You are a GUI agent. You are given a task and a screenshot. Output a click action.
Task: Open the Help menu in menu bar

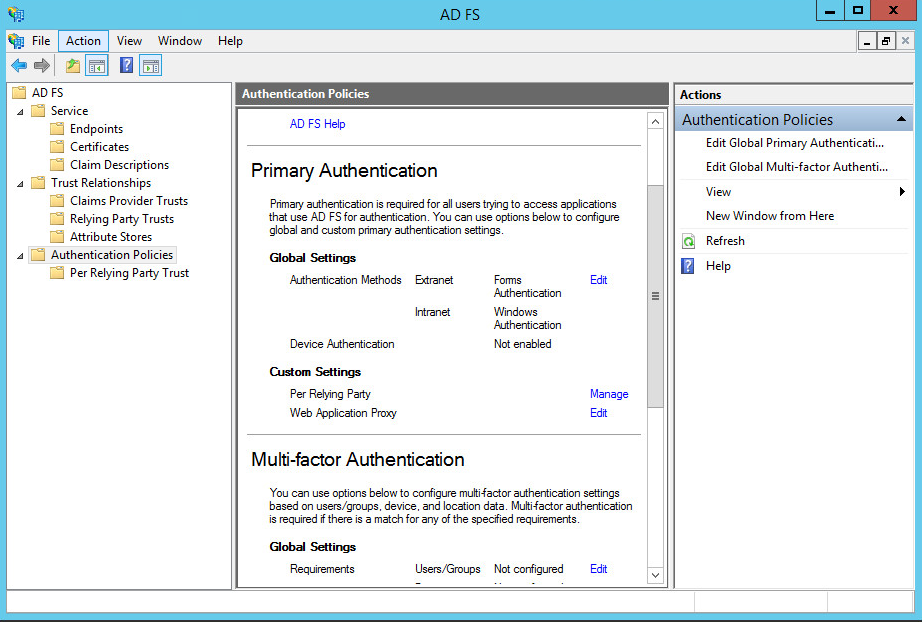230,41
